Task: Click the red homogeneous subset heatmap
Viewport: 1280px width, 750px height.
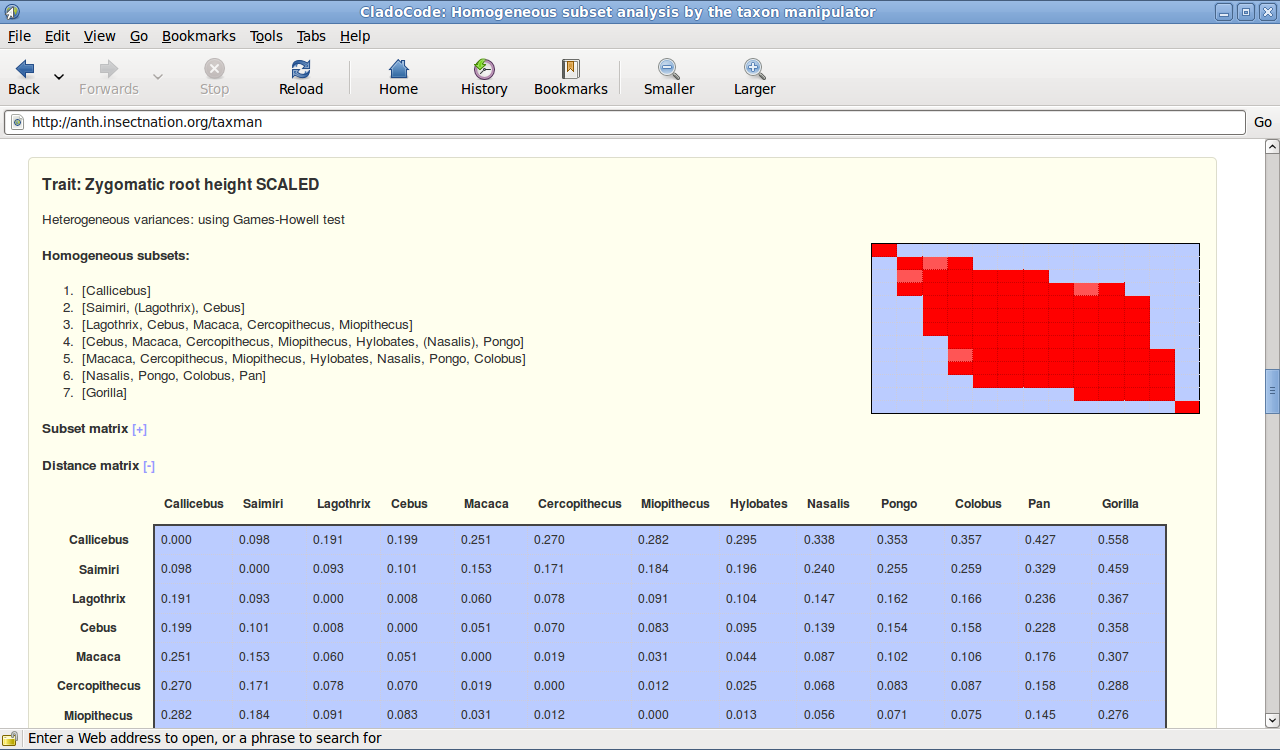Action: [x=1035, y=328]
